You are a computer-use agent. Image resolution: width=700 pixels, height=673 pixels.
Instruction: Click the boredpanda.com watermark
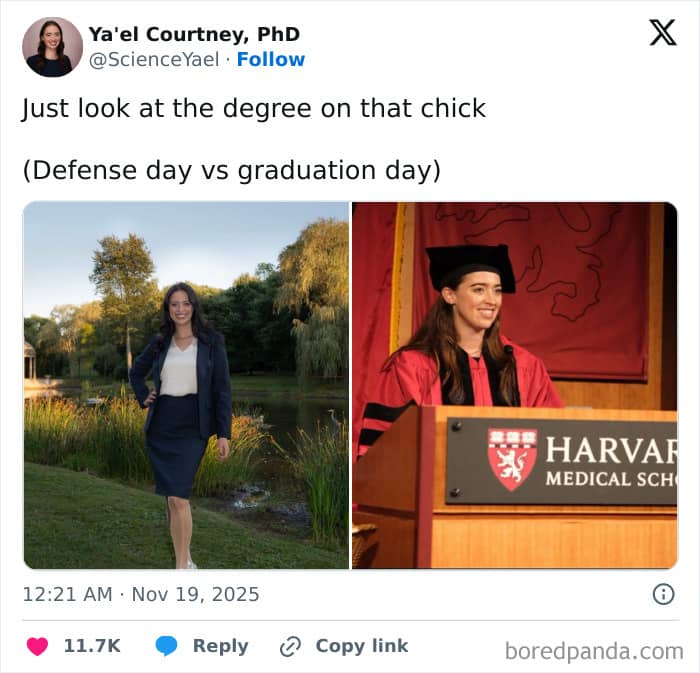coord(594,652)
